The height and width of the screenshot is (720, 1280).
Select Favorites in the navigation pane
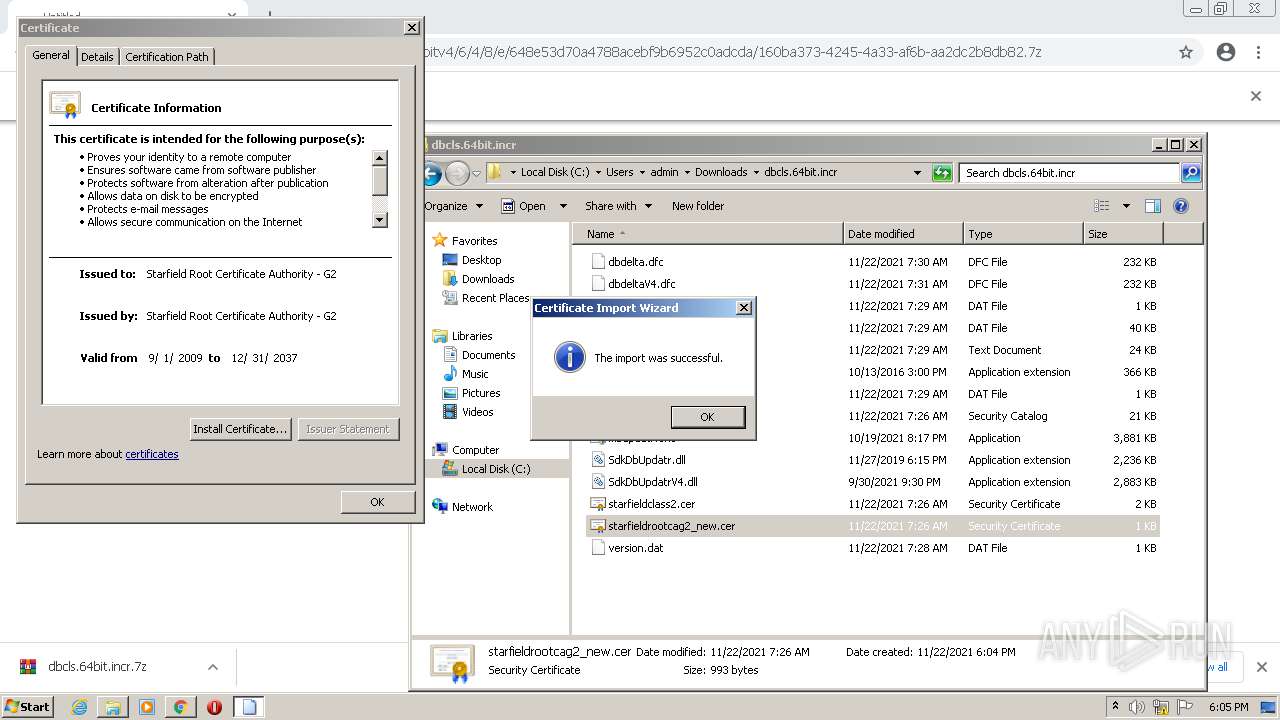tap(474, 241)
